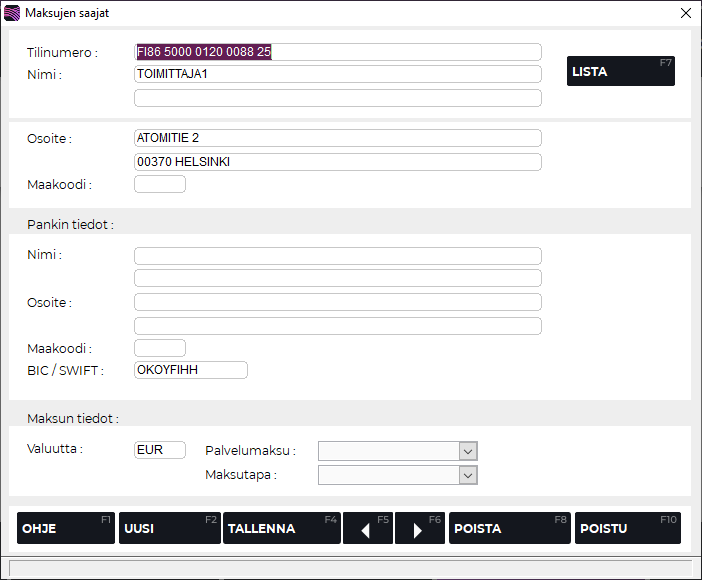
Task: Focus the payee Maakoodi field
Action: tap(160, 184)
